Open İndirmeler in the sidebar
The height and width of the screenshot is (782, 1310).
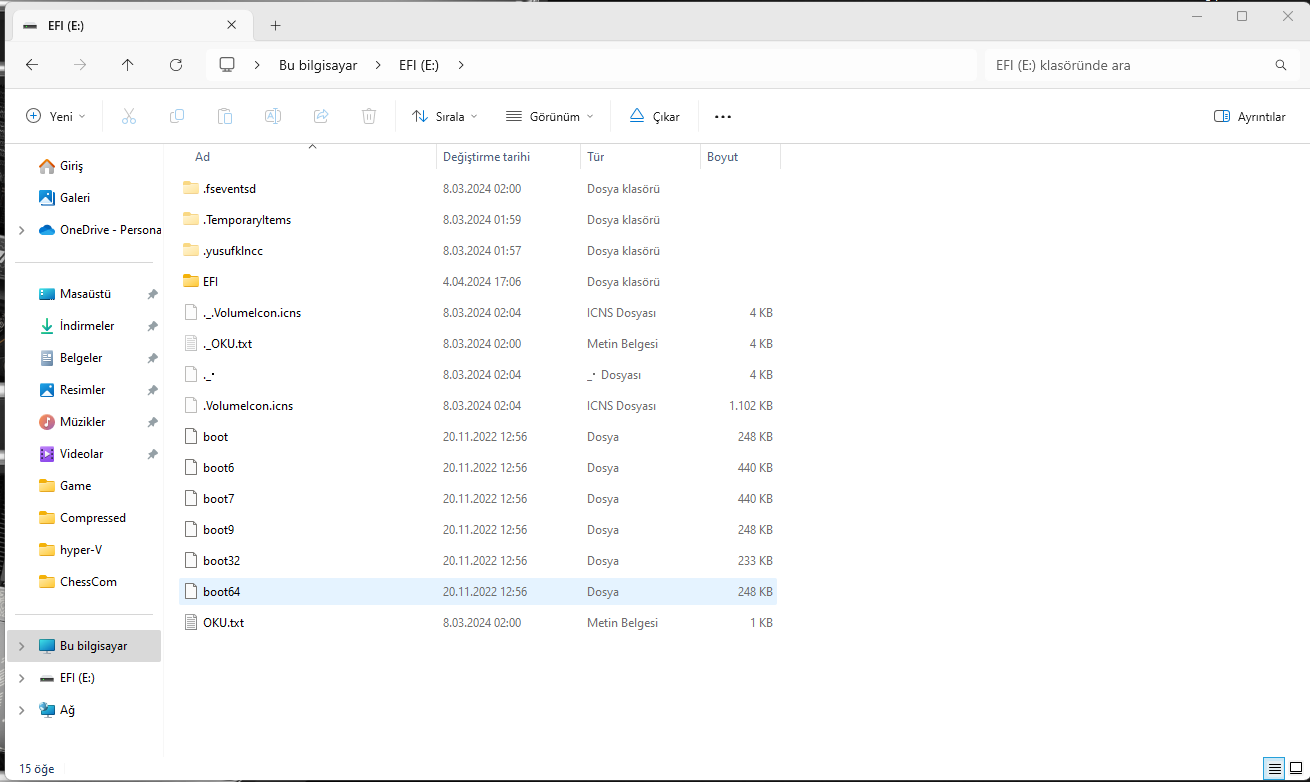pyautogui.click(x=87, y=326)
